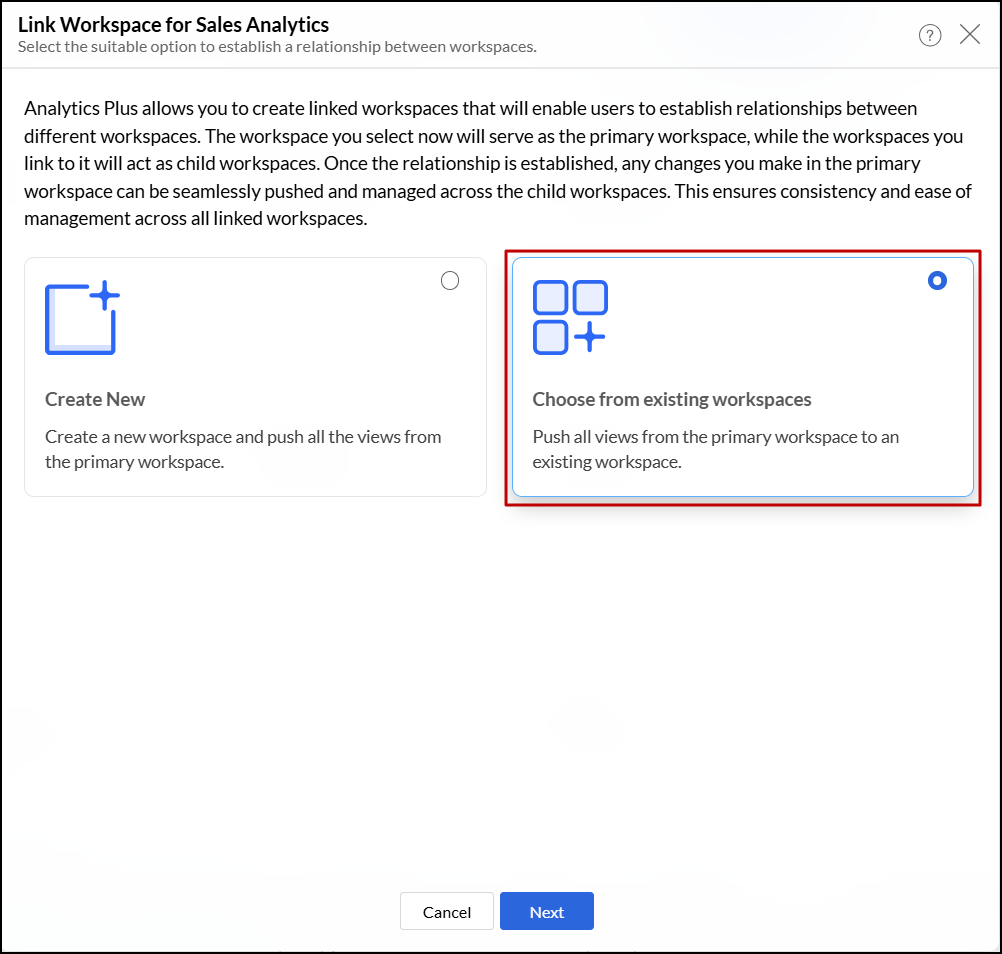Click the top-left square of the grid icon
Viewport: 1002px width, 954px height.
pyautogui.click(x=551, y=298)
